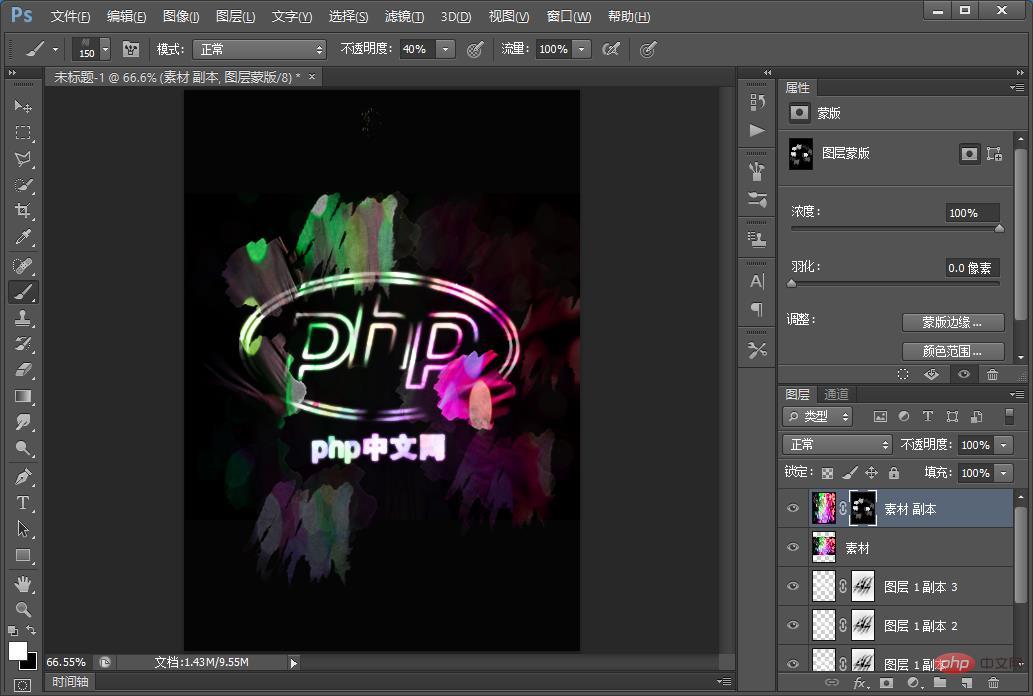The height and width of the screenshot is (696, 1033).
Task: Select the Dodge tool
Action: tap(23, 449)
